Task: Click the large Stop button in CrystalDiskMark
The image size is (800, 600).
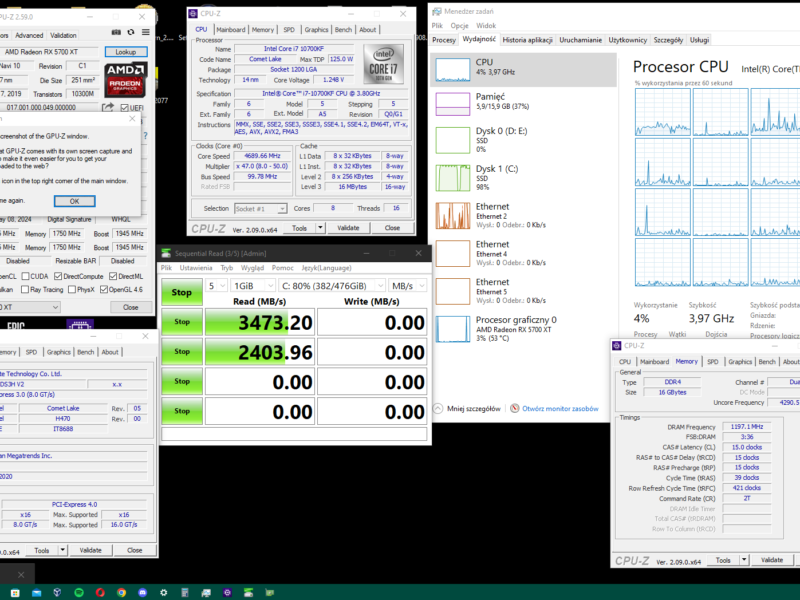Action: tap(182, 292)
